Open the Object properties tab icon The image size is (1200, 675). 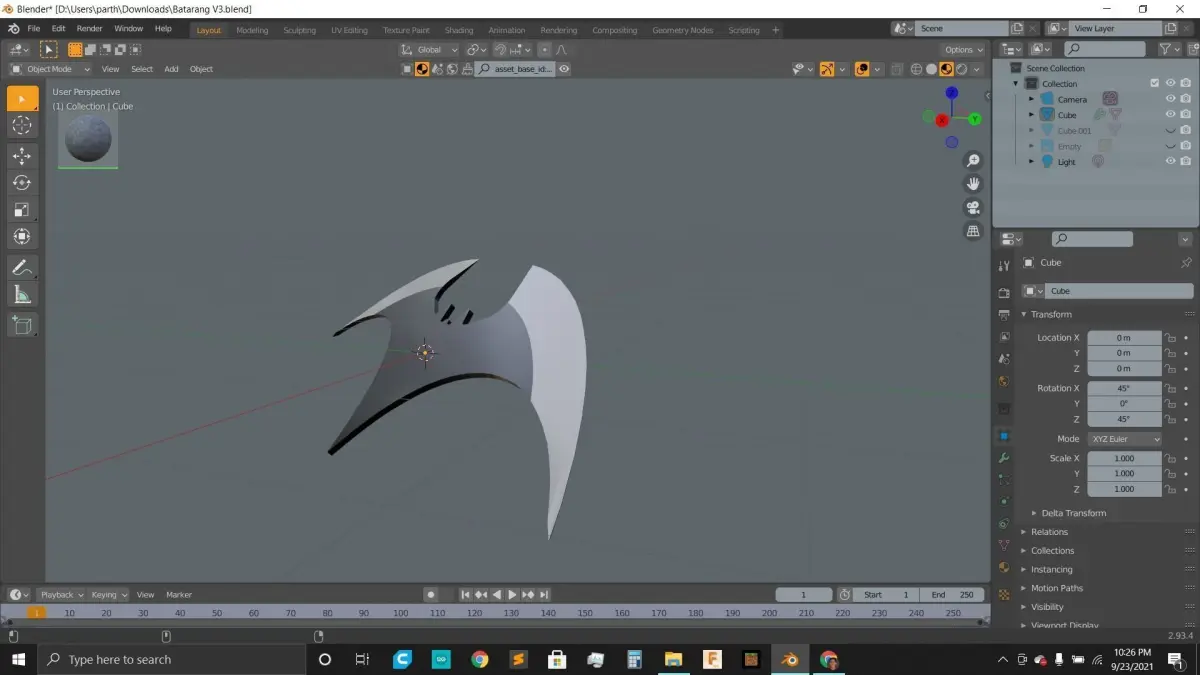1004,436
